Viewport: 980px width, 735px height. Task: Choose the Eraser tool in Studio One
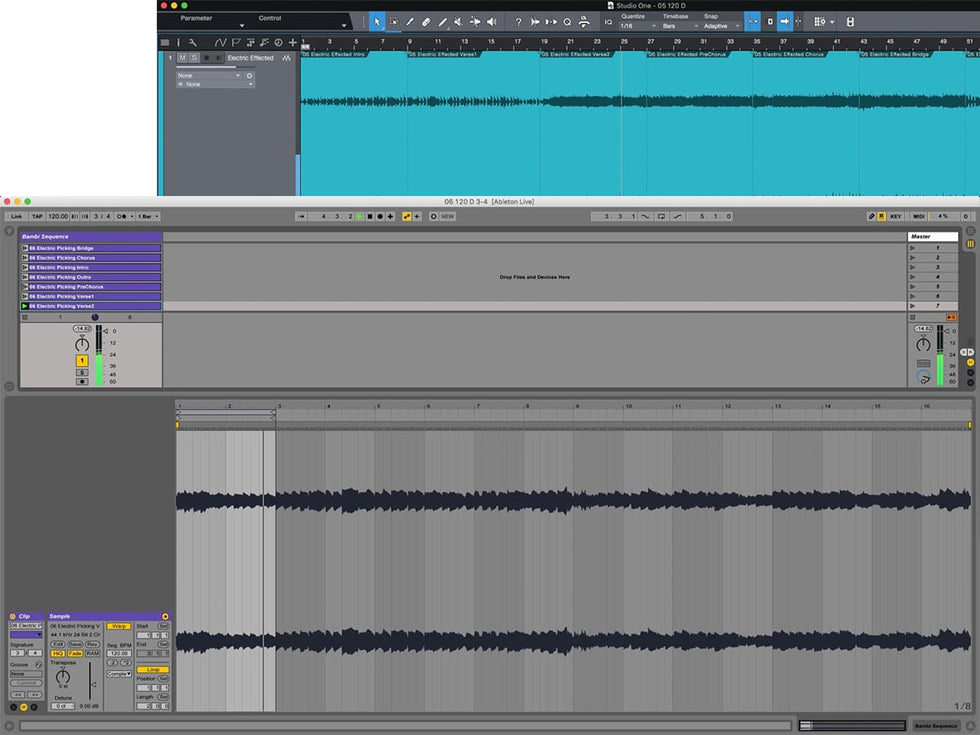click(x=425, y=21)
